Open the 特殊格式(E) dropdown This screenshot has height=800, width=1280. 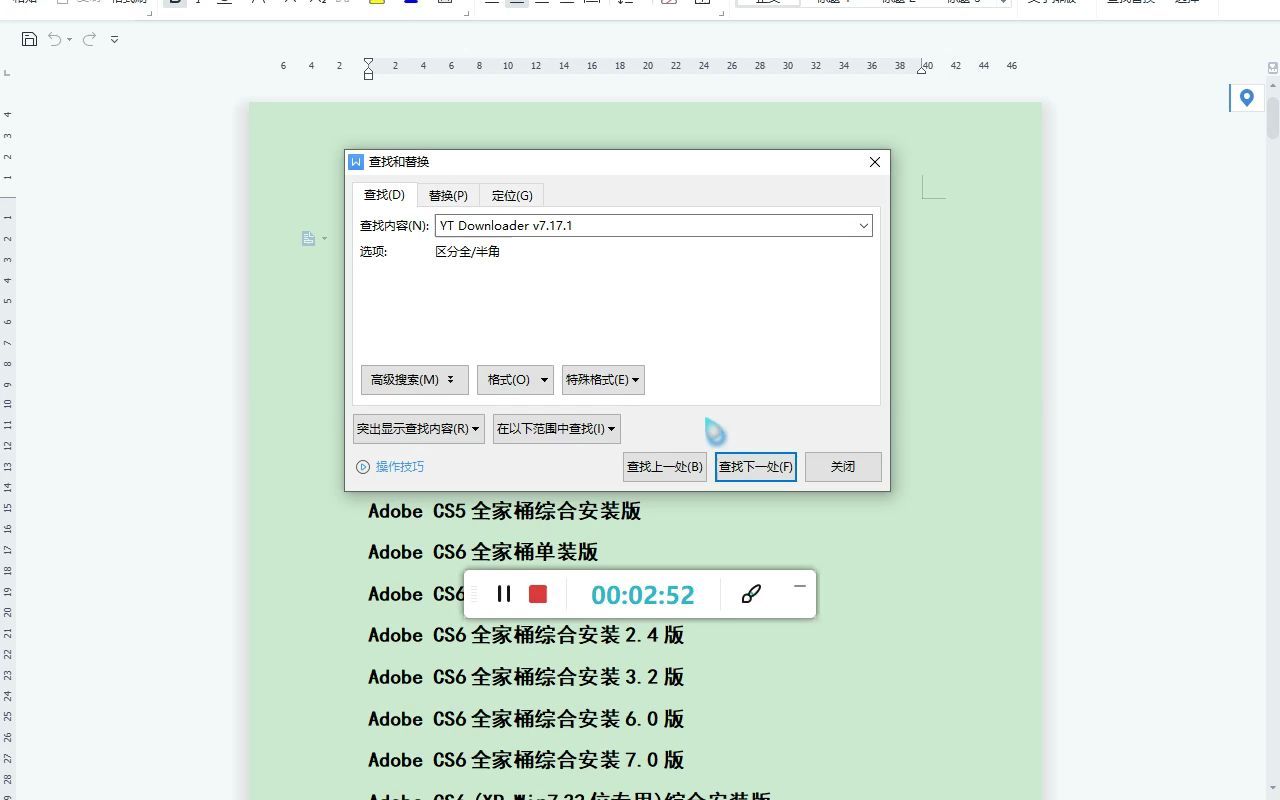point(602,379)
